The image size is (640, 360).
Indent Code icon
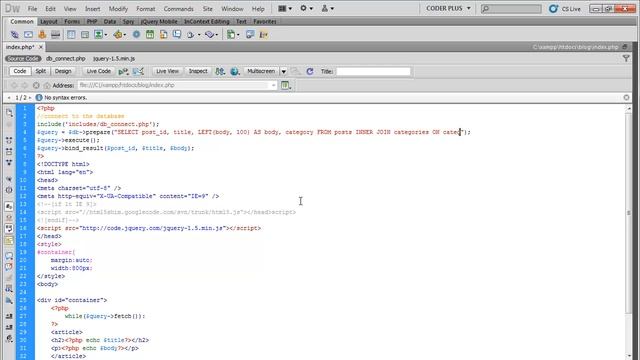coord(9,316)
